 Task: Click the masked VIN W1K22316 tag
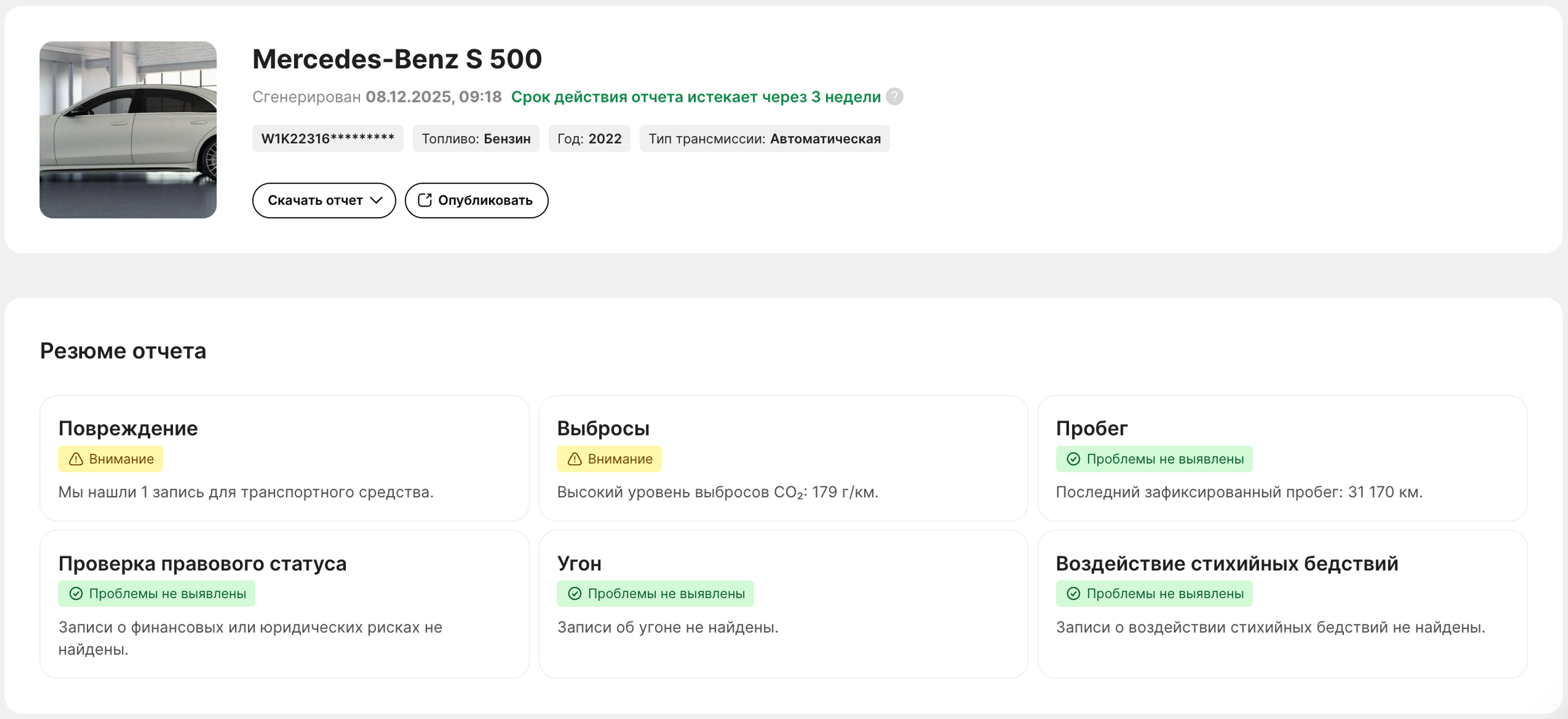pos(327,139)
